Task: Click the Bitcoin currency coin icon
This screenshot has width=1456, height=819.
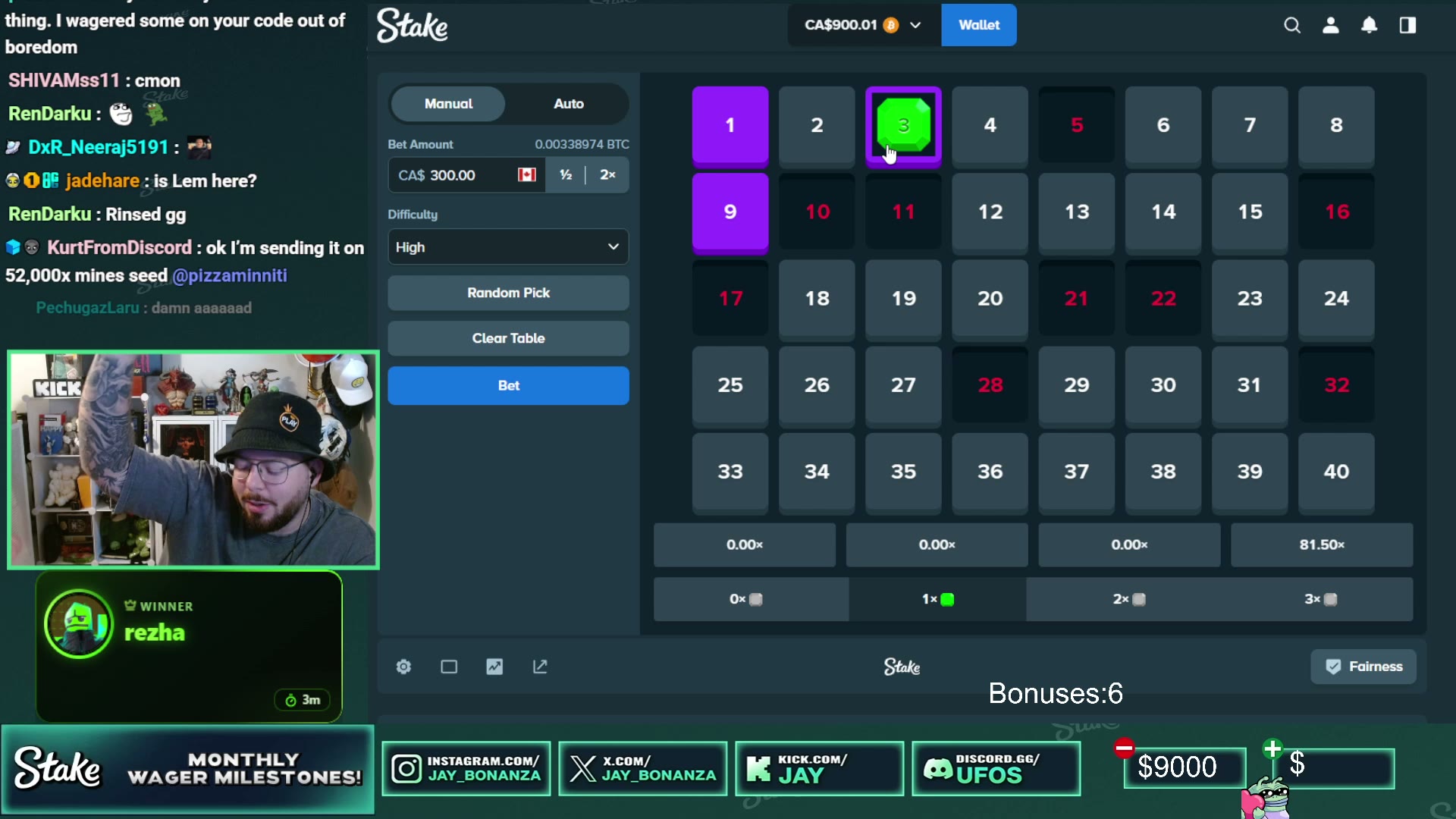Action: point(891,25)
